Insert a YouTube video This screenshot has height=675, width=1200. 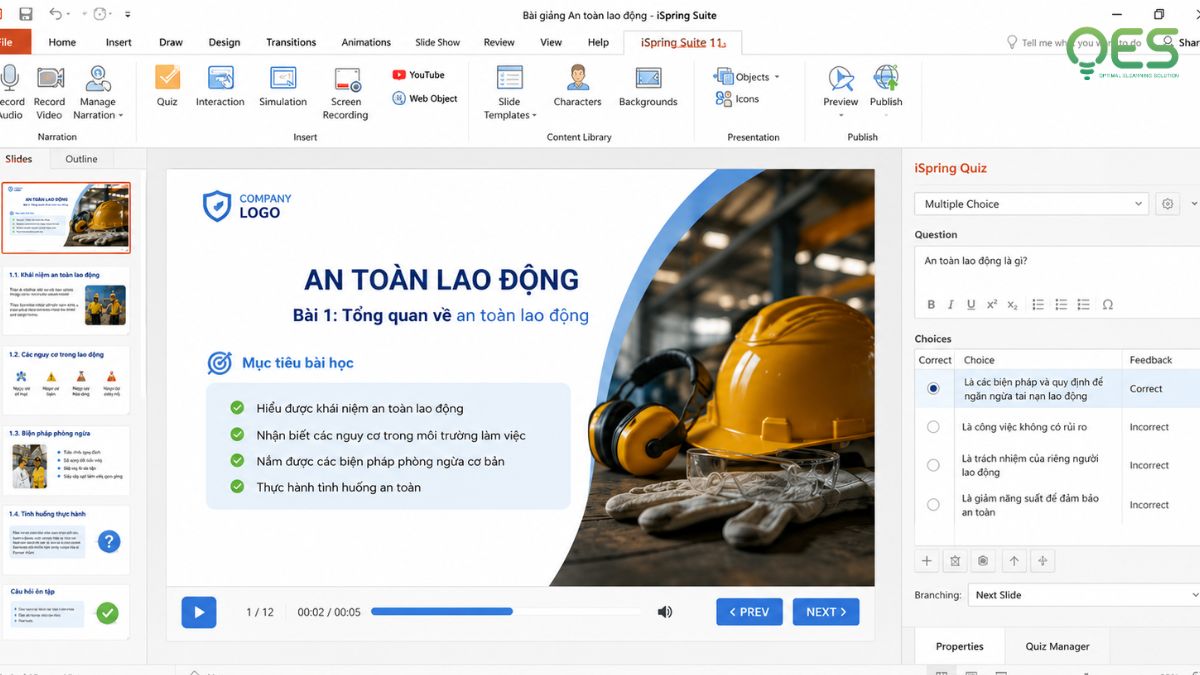418,75
